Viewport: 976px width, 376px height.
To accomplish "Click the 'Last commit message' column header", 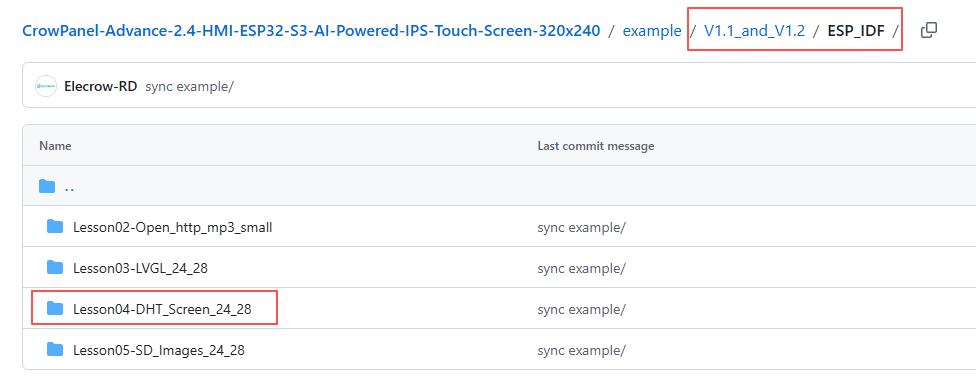I will (x=596, y=146).
